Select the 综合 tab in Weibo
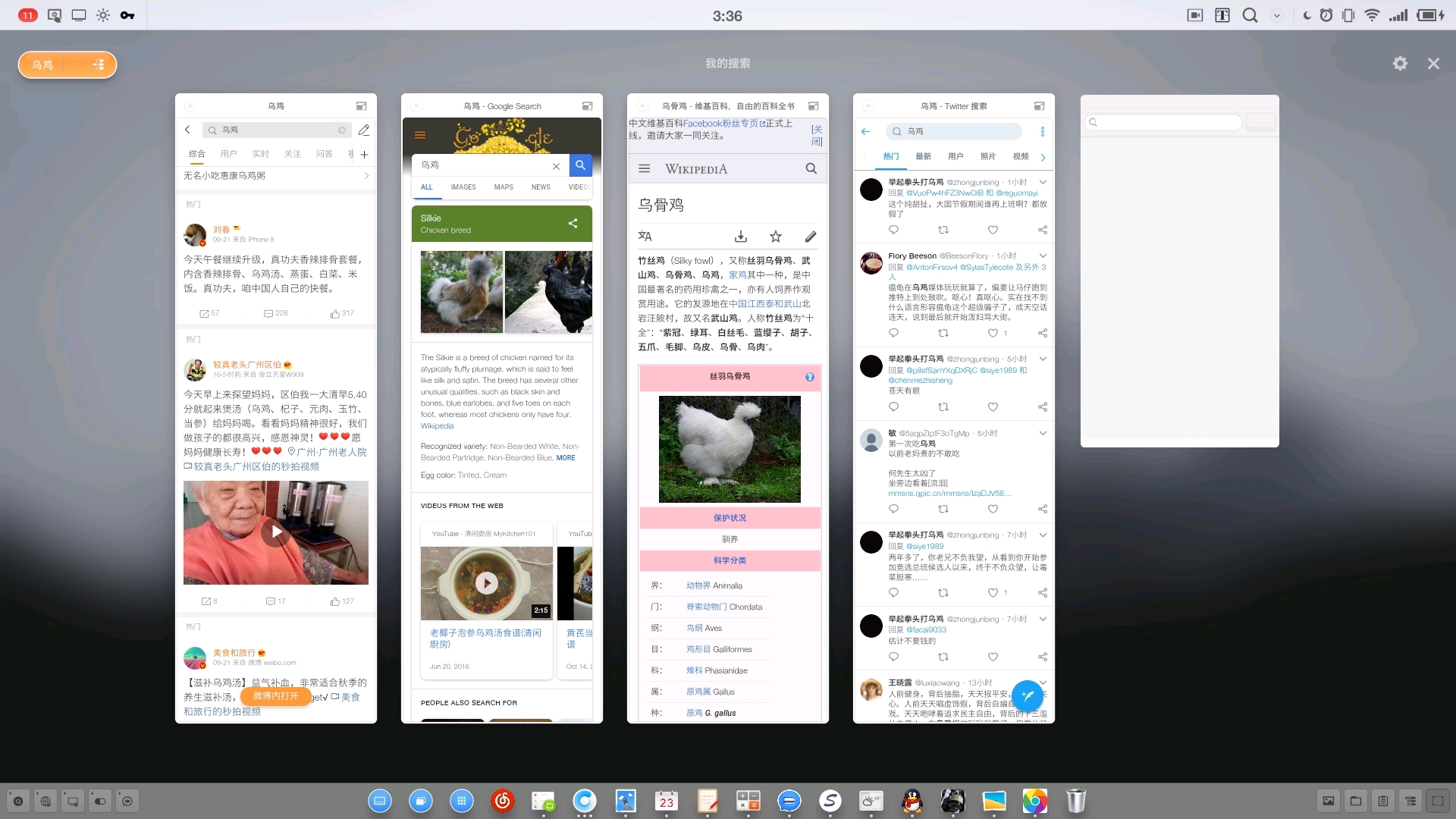The width and height of the screenshot is (1456, 819). [197, 154]
